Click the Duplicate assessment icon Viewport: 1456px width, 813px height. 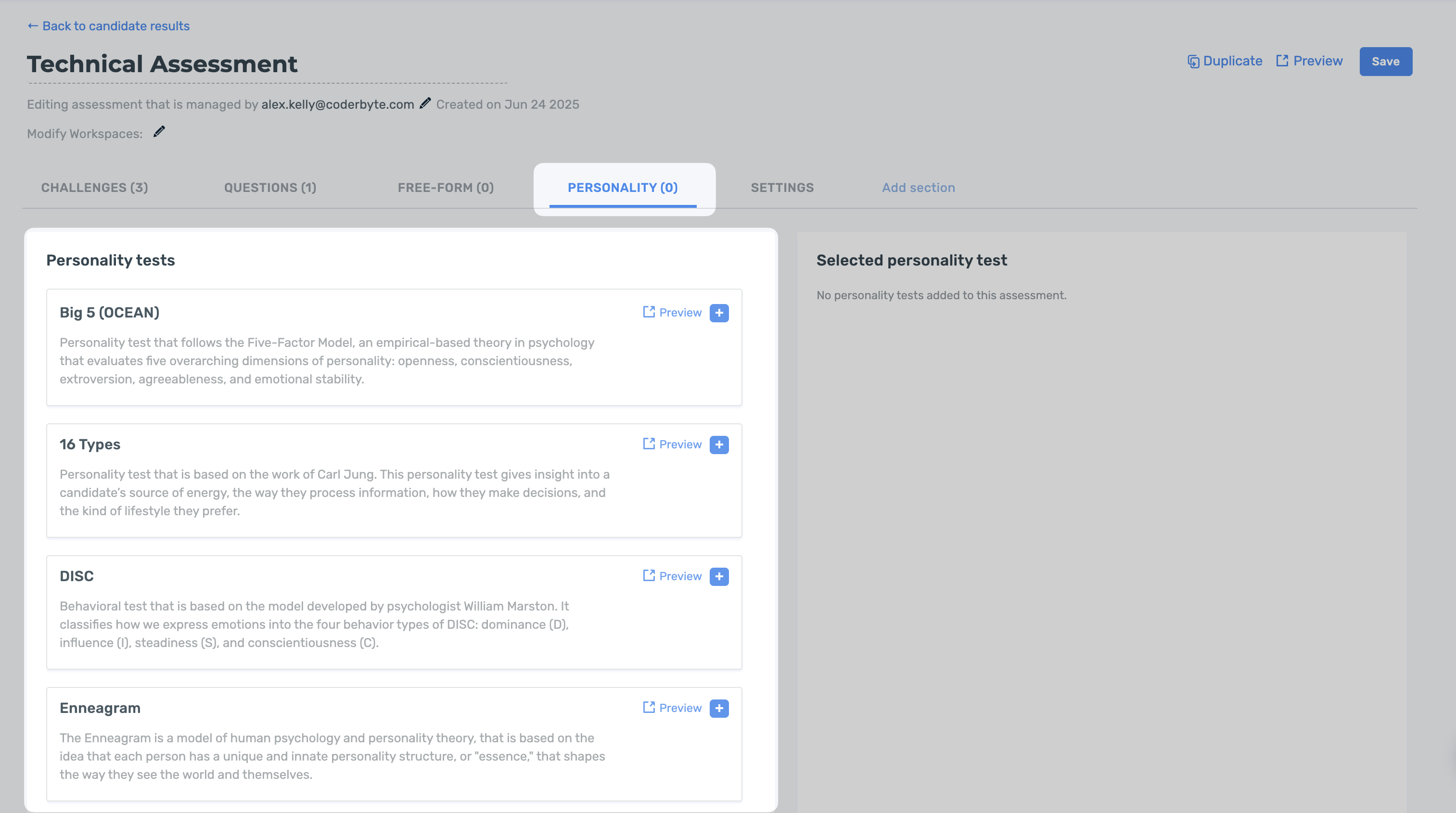(x=1193, y=61)
